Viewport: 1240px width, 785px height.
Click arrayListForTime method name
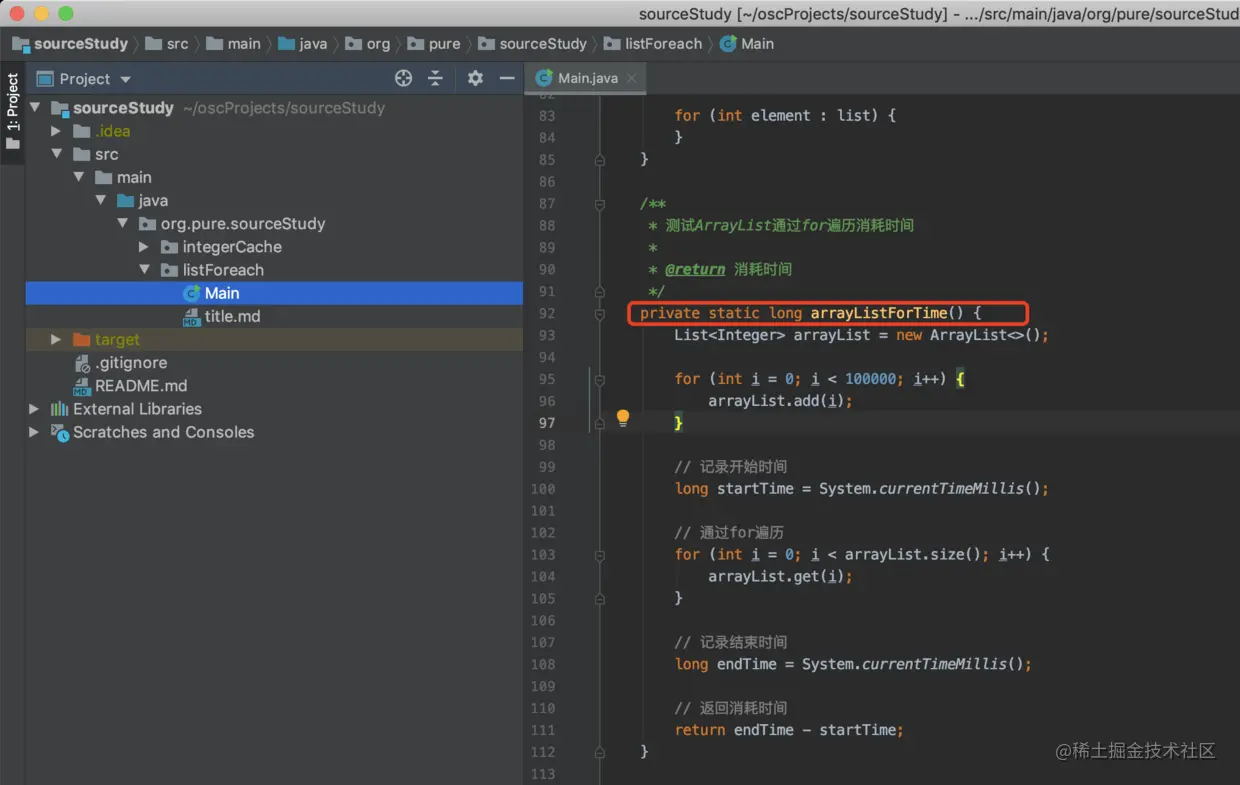click(x=879, y=313)
